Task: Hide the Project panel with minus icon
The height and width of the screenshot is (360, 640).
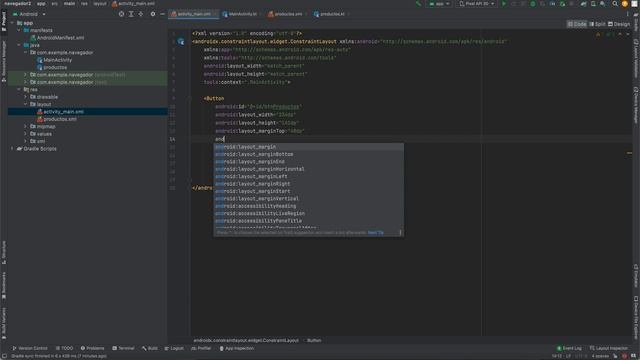Action: click(x=162, y=14)
